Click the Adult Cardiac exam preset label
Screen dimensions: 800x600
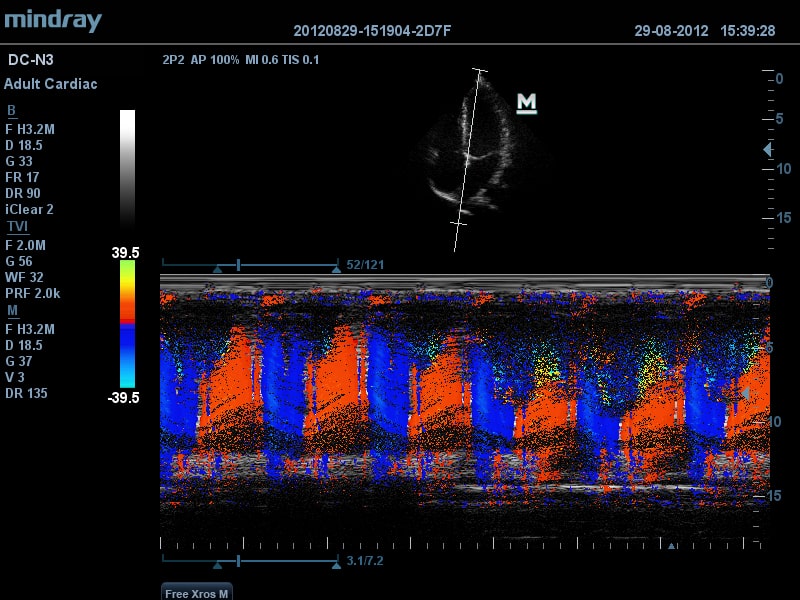click(50, 84)
